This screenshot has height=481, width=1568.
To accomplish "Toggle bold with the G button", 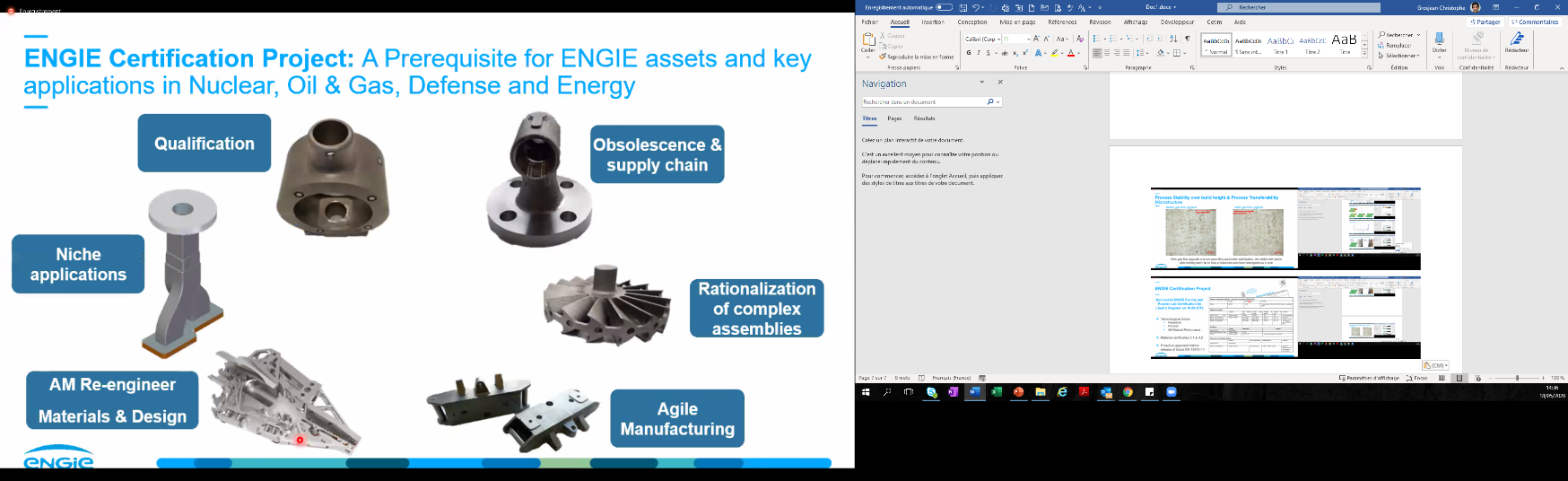I will 969,53.
